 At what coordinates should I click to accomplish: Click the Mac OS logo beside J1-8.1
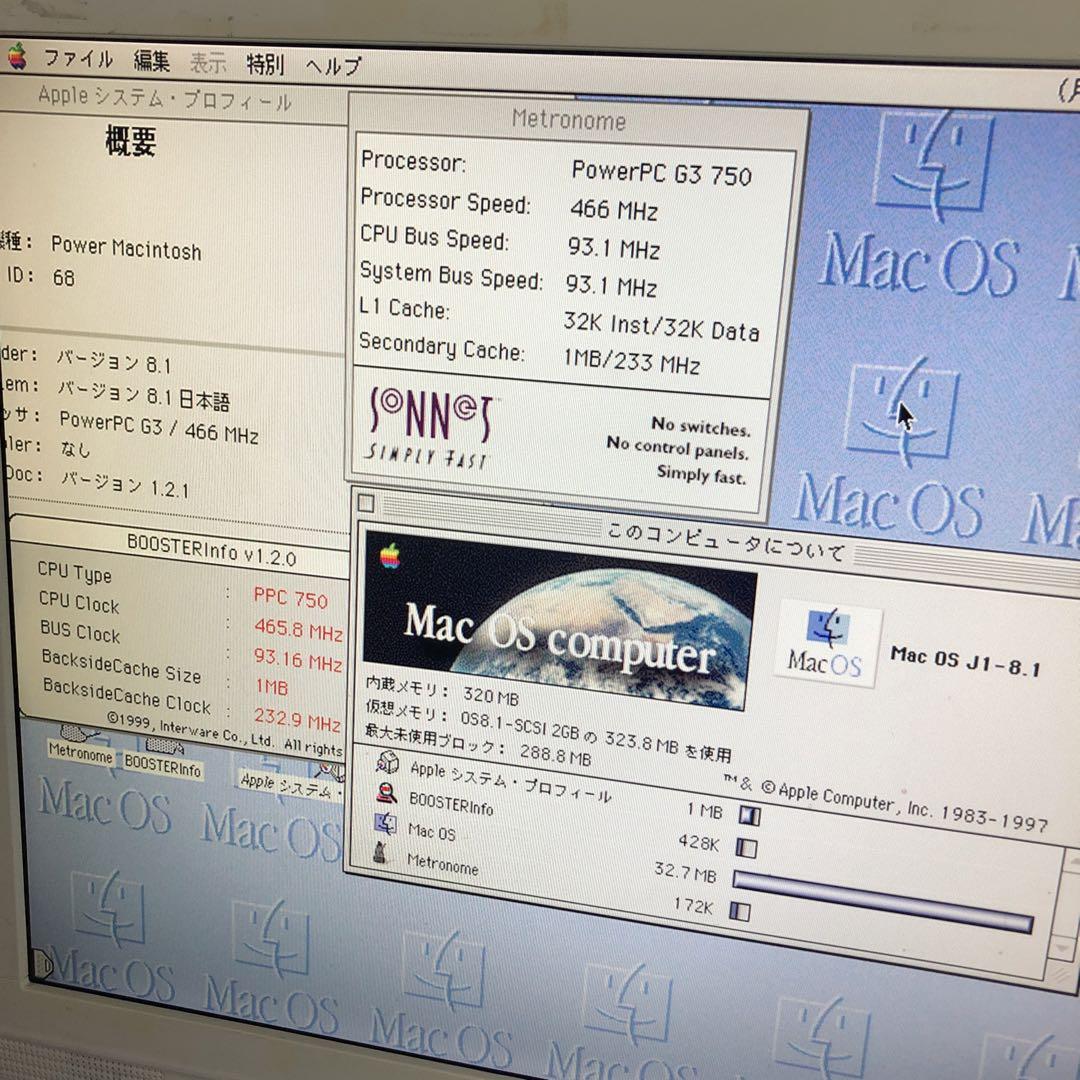pos(826,643)
